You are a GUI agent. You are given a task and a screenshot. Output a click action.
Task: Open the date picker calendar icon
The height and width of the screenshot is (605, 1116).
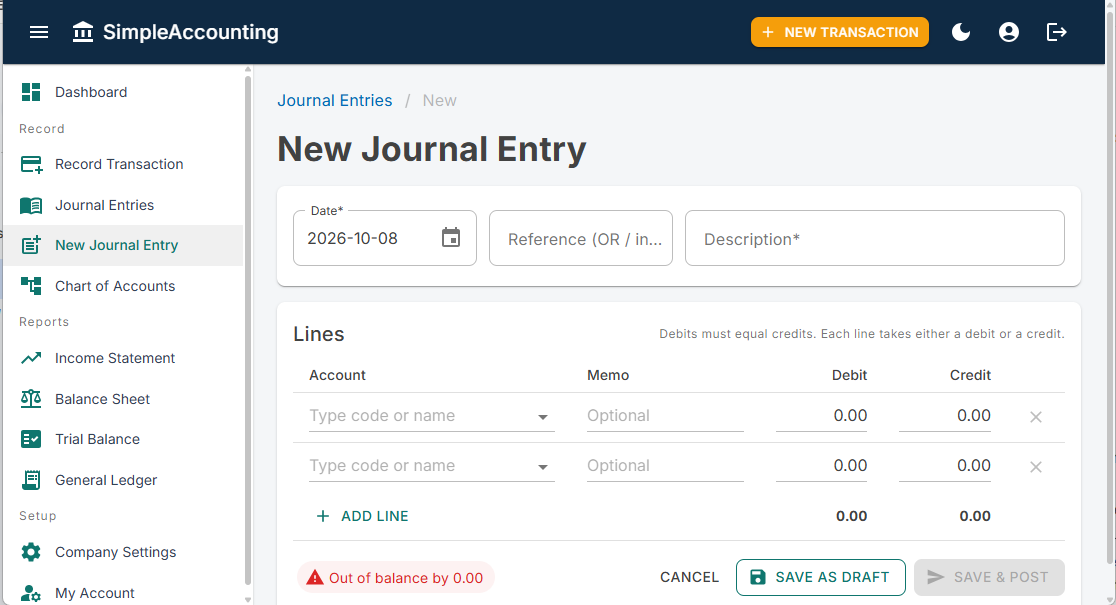[x=451, y=238]
